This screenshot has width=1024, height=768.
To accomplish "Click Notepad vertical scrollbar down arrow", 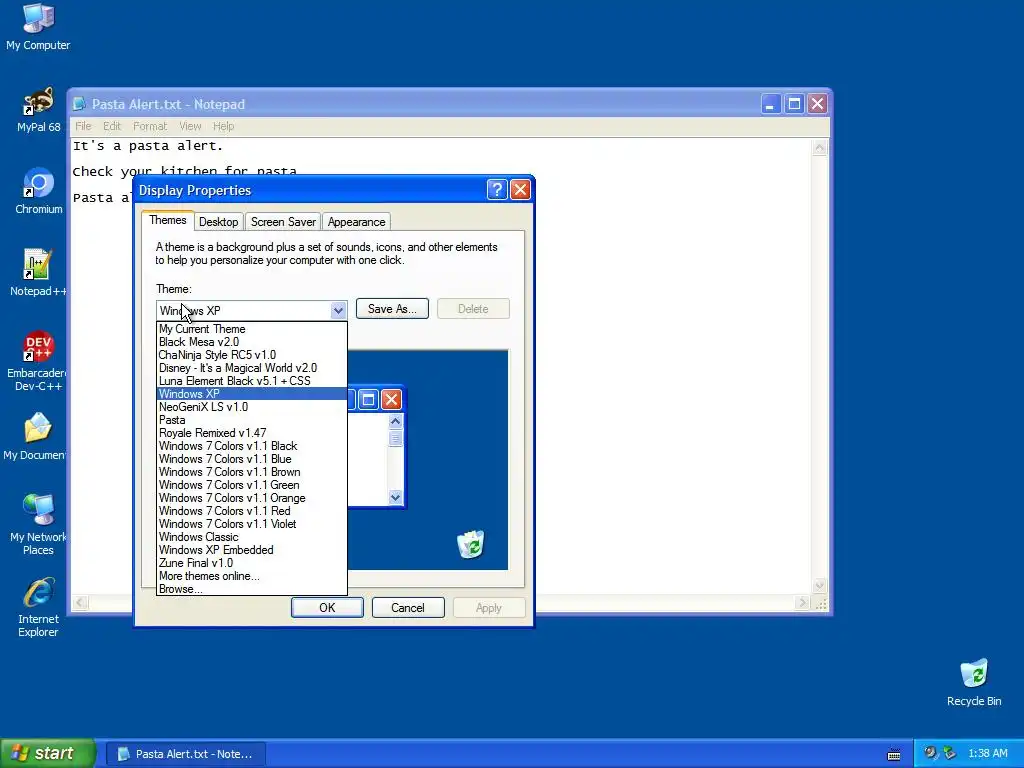I will (x=820, y=586).
